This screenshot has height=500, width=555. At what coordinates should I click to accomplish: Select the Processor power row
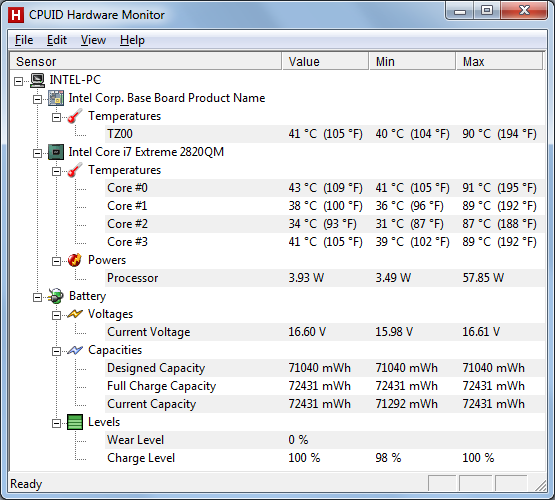pos(325,278)
